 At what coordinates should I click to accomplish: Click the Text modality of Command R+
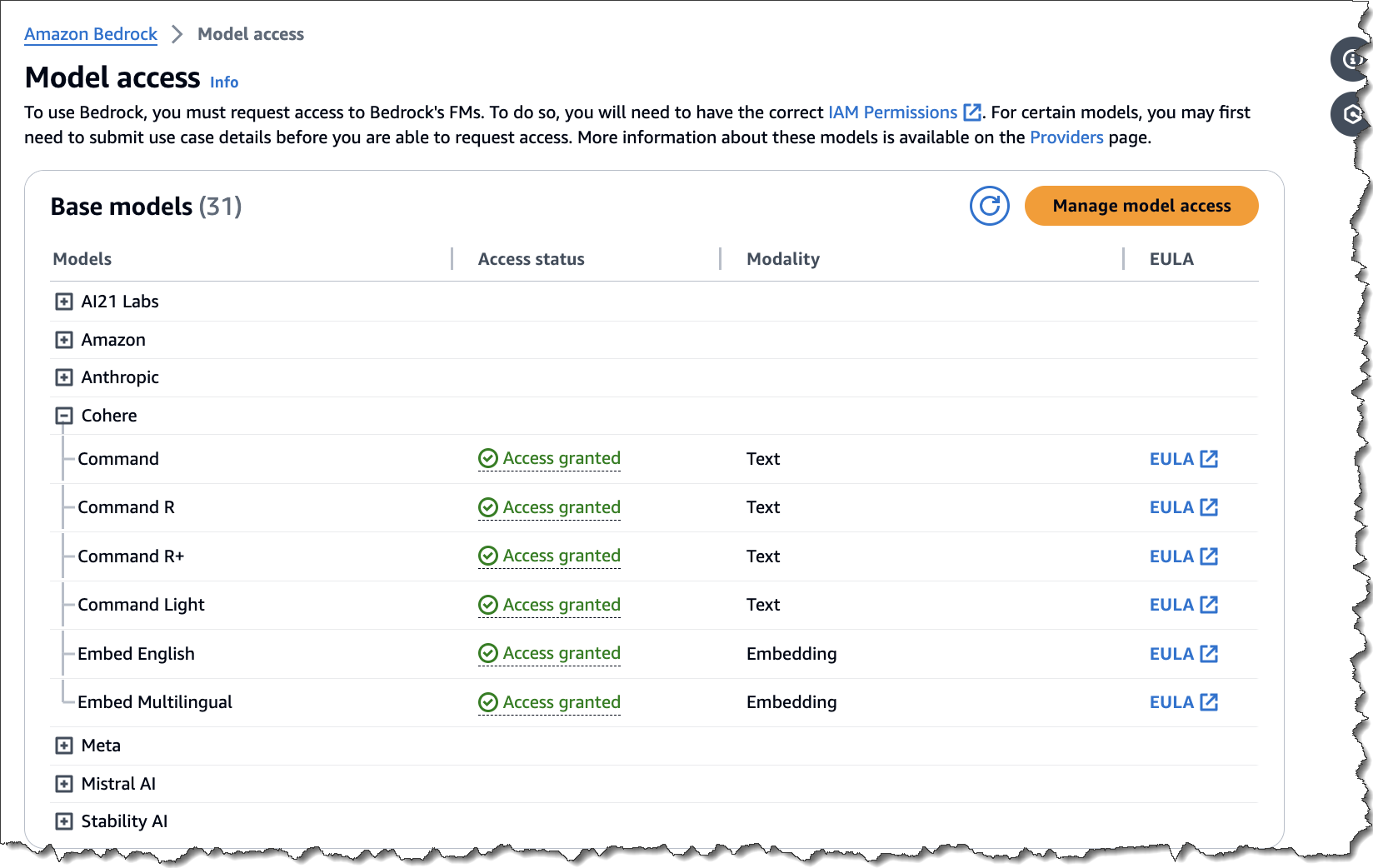763,556
